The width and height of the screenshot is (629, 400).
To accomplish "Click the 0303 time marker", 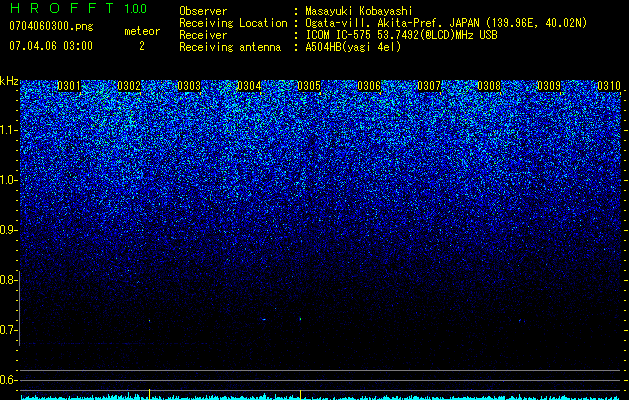I will [x=189, y=86].
